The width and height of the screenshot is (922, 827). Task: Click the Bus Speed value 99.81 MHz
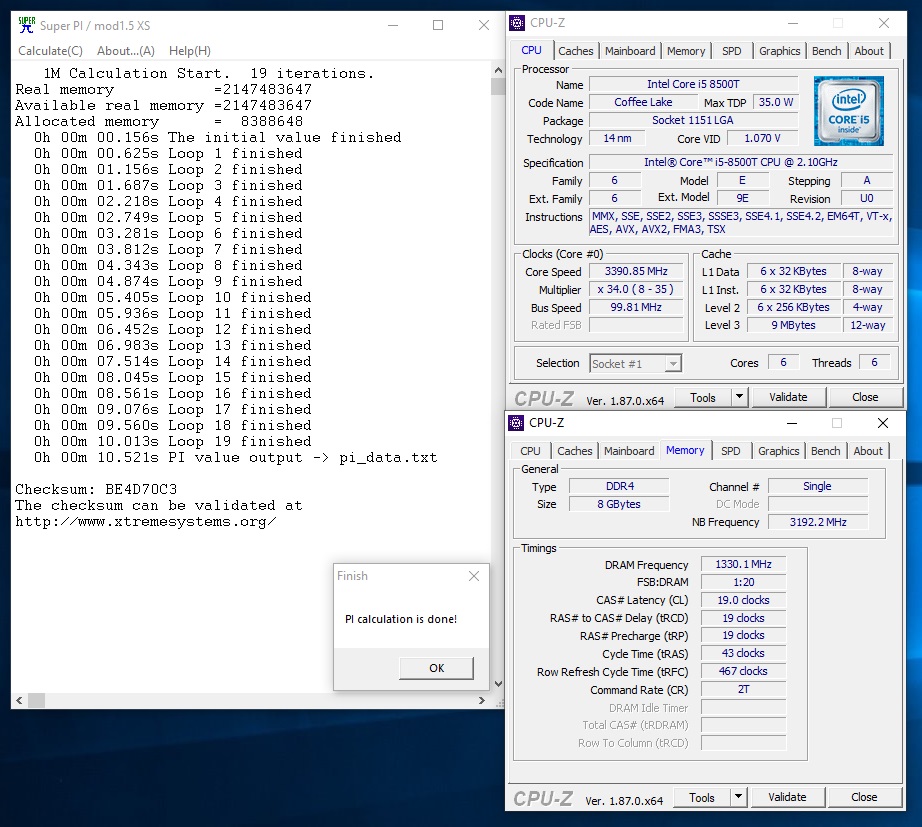pyautogui.click(x=636, y=307)
